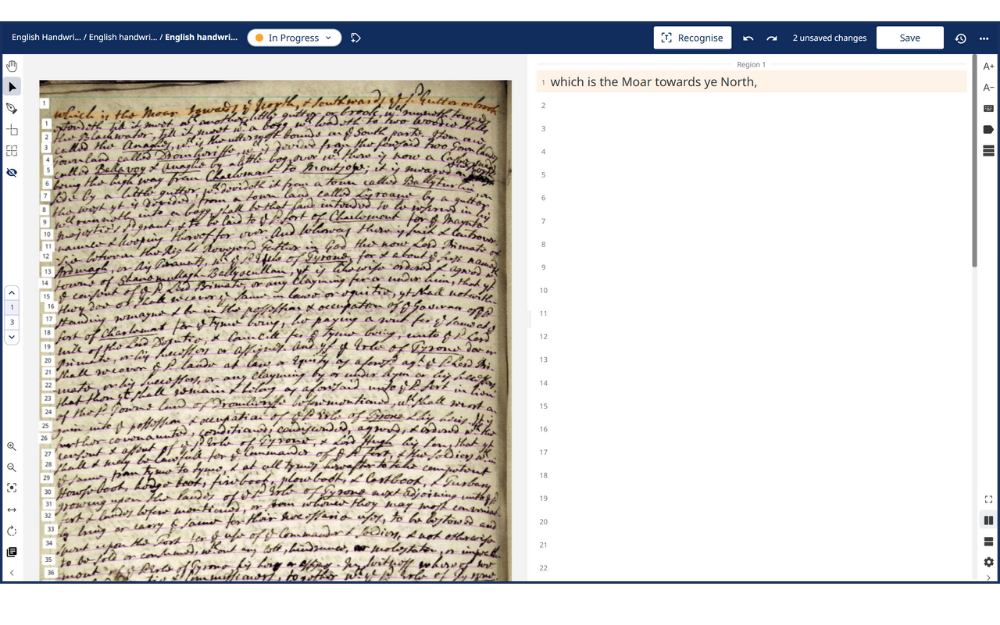Increase transcription font size with A+
Viewport: 1000px width, 625px height.
[988, 65]
